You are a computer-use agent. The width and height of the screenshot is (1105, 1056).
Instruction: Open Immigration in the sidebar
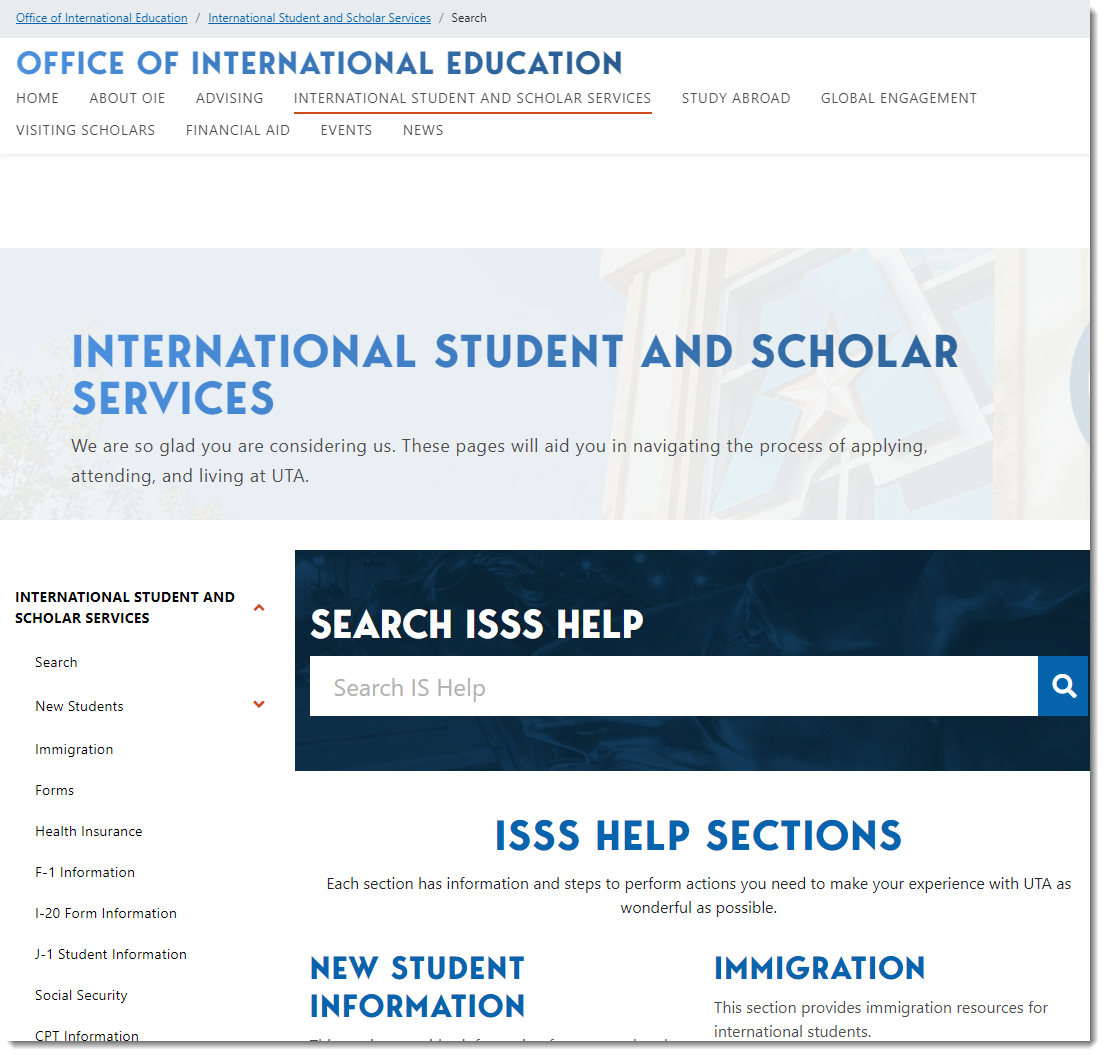pyautogui.click(x=74, y=749)
